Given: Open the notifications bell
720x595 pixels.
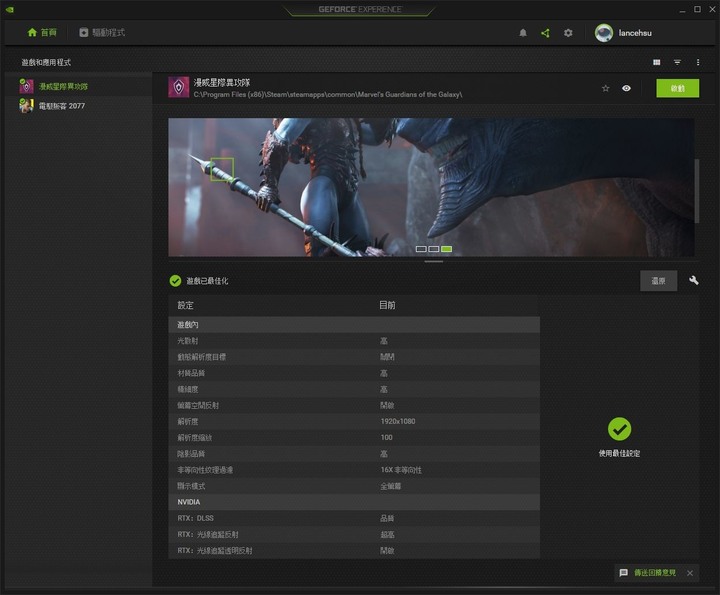Looking at the screenshot, I should tap(523, 33).
